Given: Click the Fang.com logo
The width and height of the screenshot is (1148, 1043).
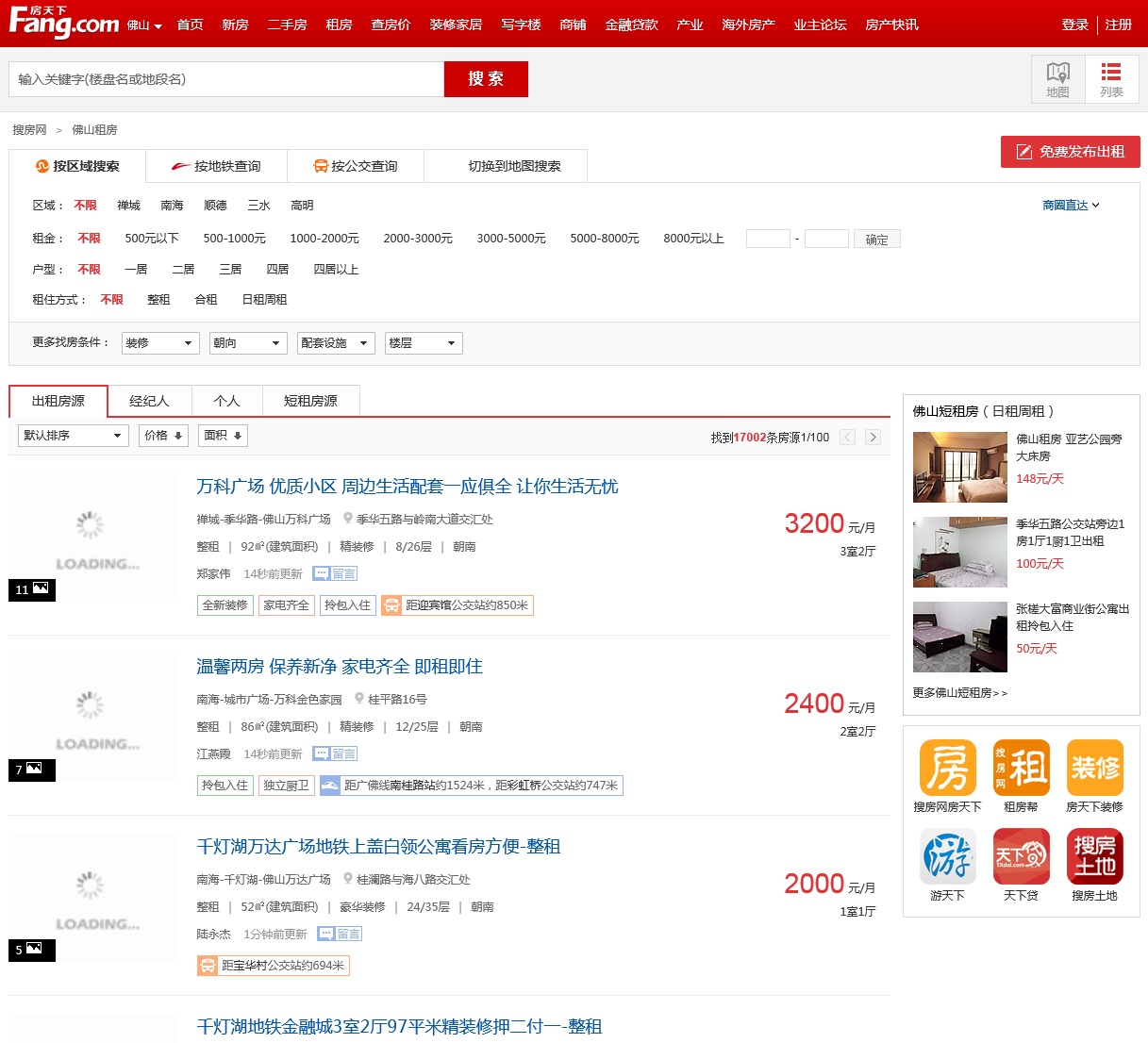Looking at the screenshot, I should pyautogui.click(x=64, y=23).
